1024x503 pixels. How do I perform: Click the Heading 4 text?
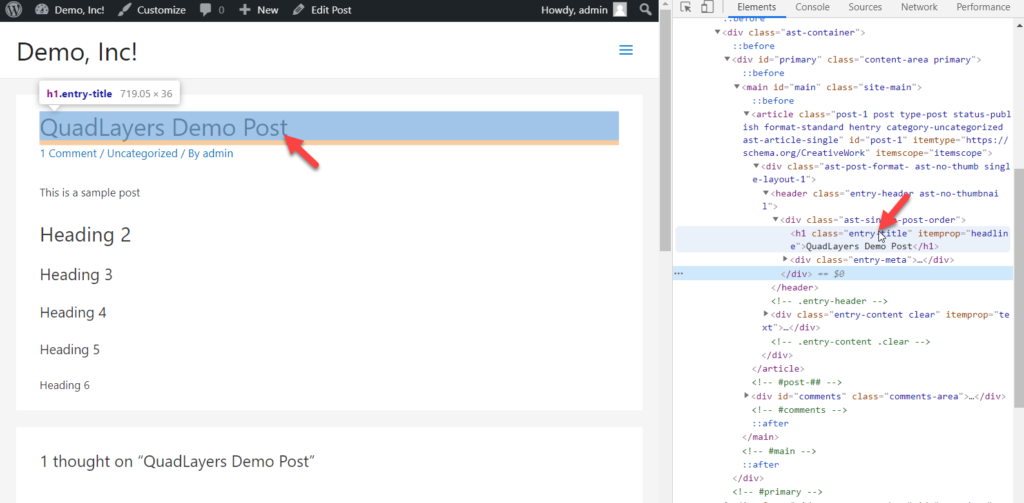click(73, 312)
